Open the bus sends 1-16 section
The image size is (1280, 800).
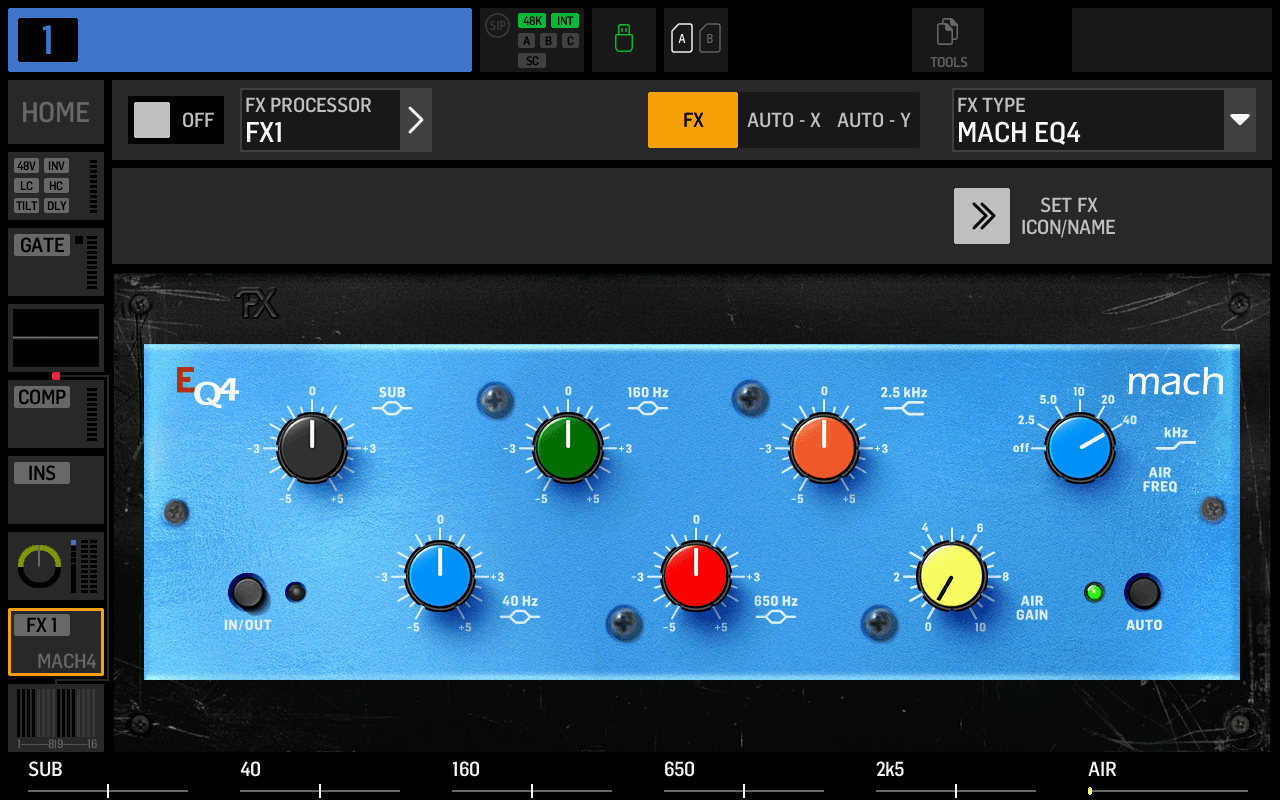point(56,718)
